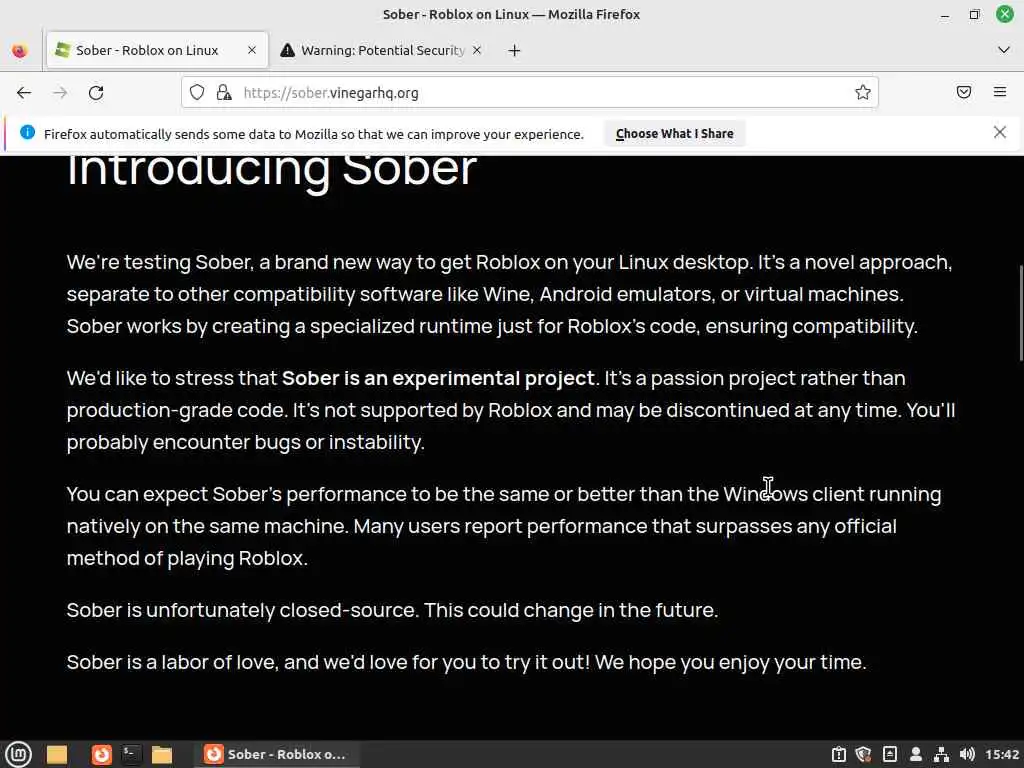Click the forward navigation arrow
This screenshot has width=1024, height=768.
pyautogui.click(x=60, y=93)
